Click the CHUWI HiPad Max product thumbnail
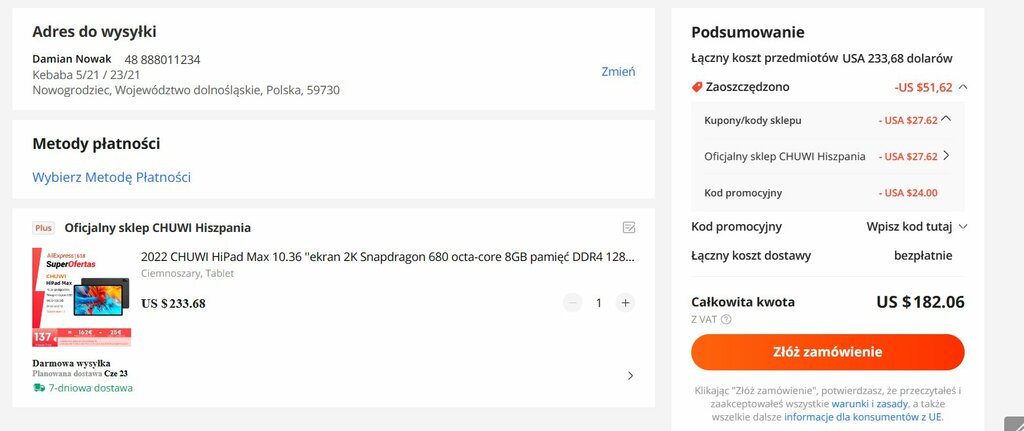1024x431 pixels. pyautogui.click(x=82, y=297)
